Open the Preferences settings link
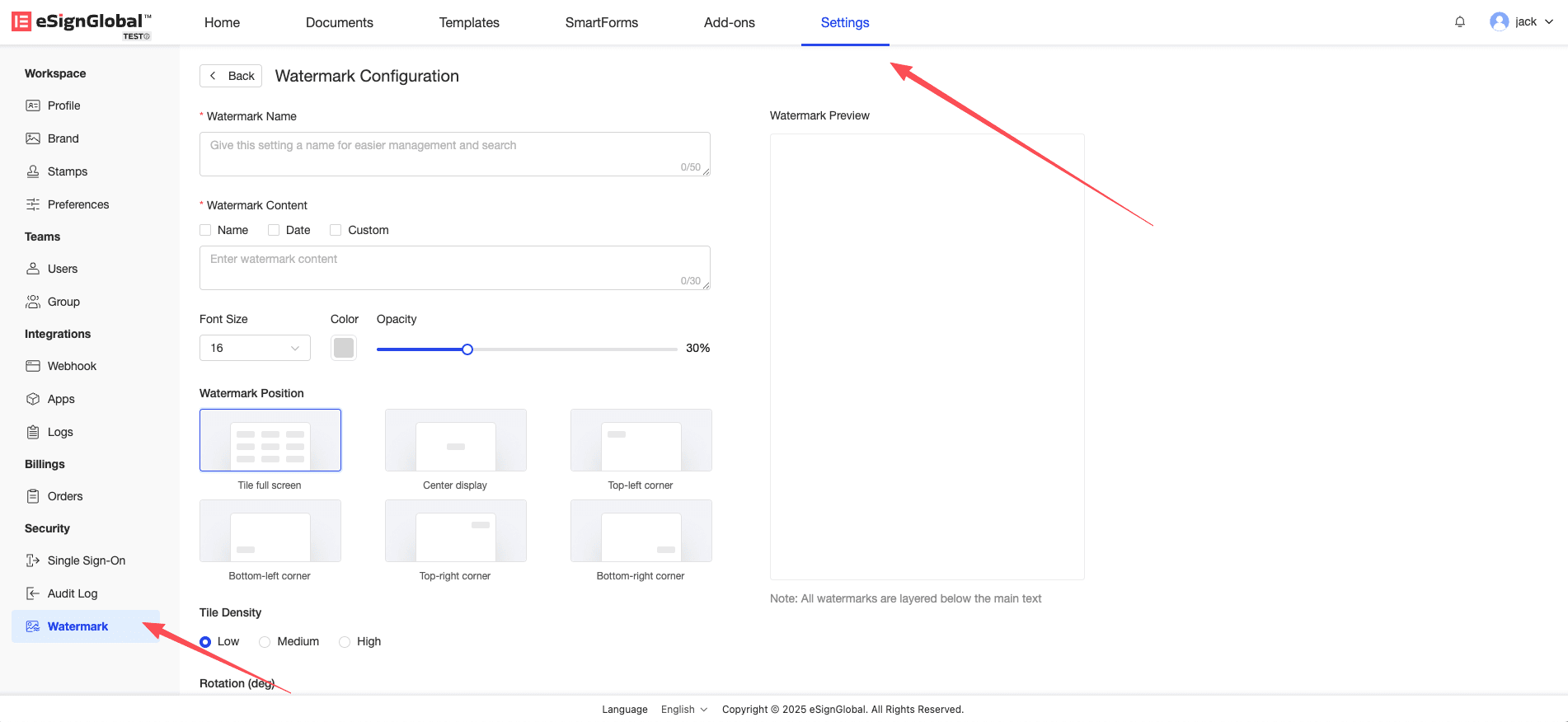The image size is (1568, 722). tap(77, 204)
